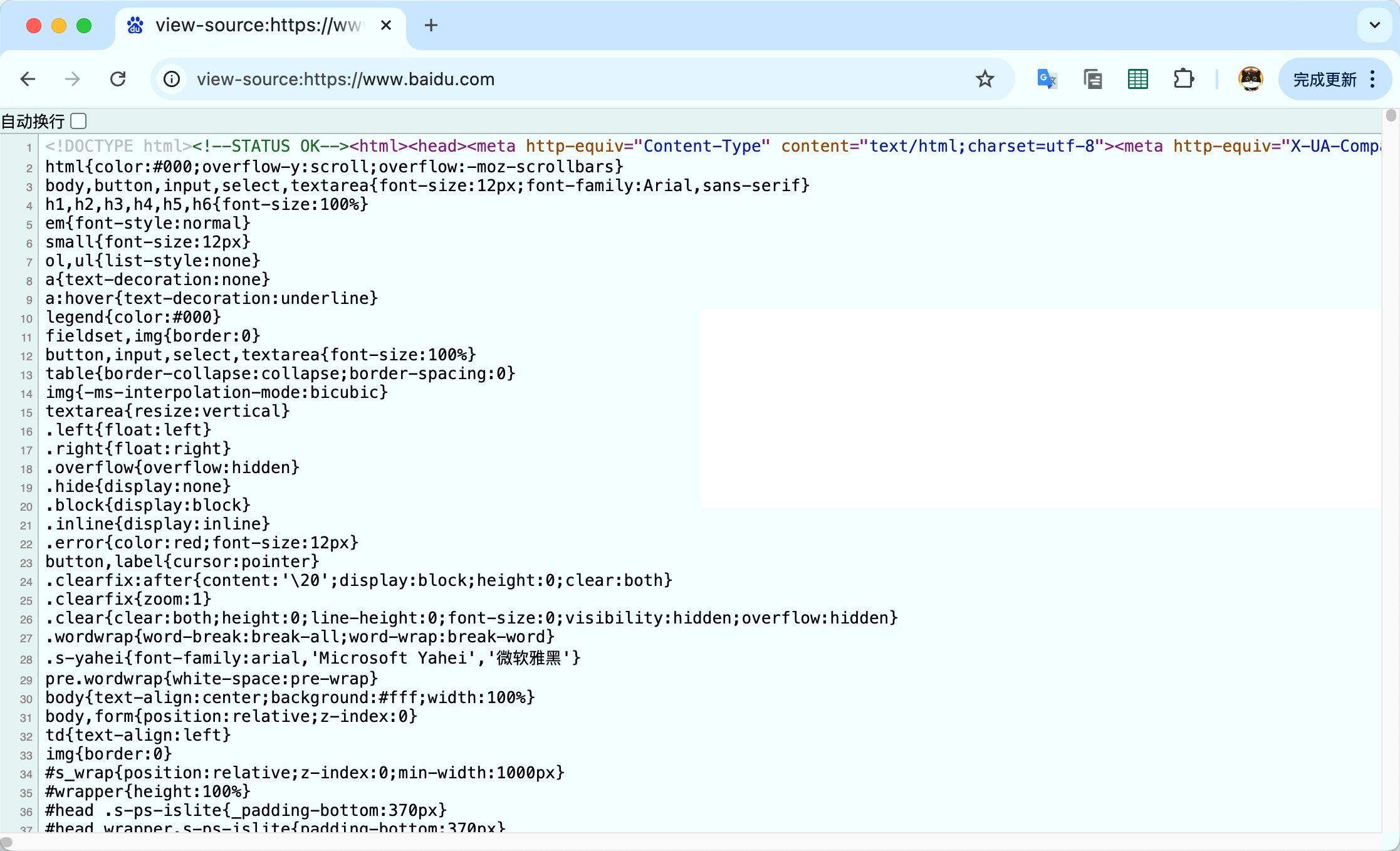Open the green spreadsheet extension icon
The width and height of the screenshot is (1400, 851).
1137,79
